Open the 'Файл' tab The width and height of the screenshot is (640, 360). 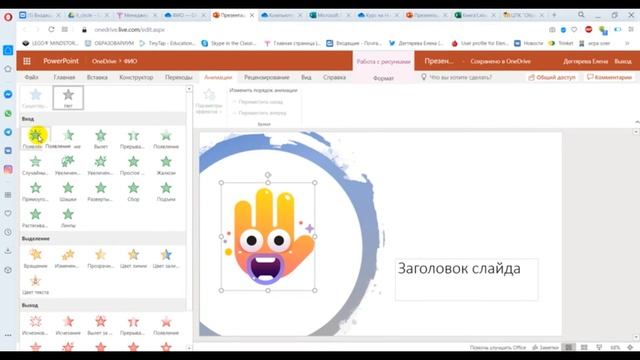tap(31, 77)
